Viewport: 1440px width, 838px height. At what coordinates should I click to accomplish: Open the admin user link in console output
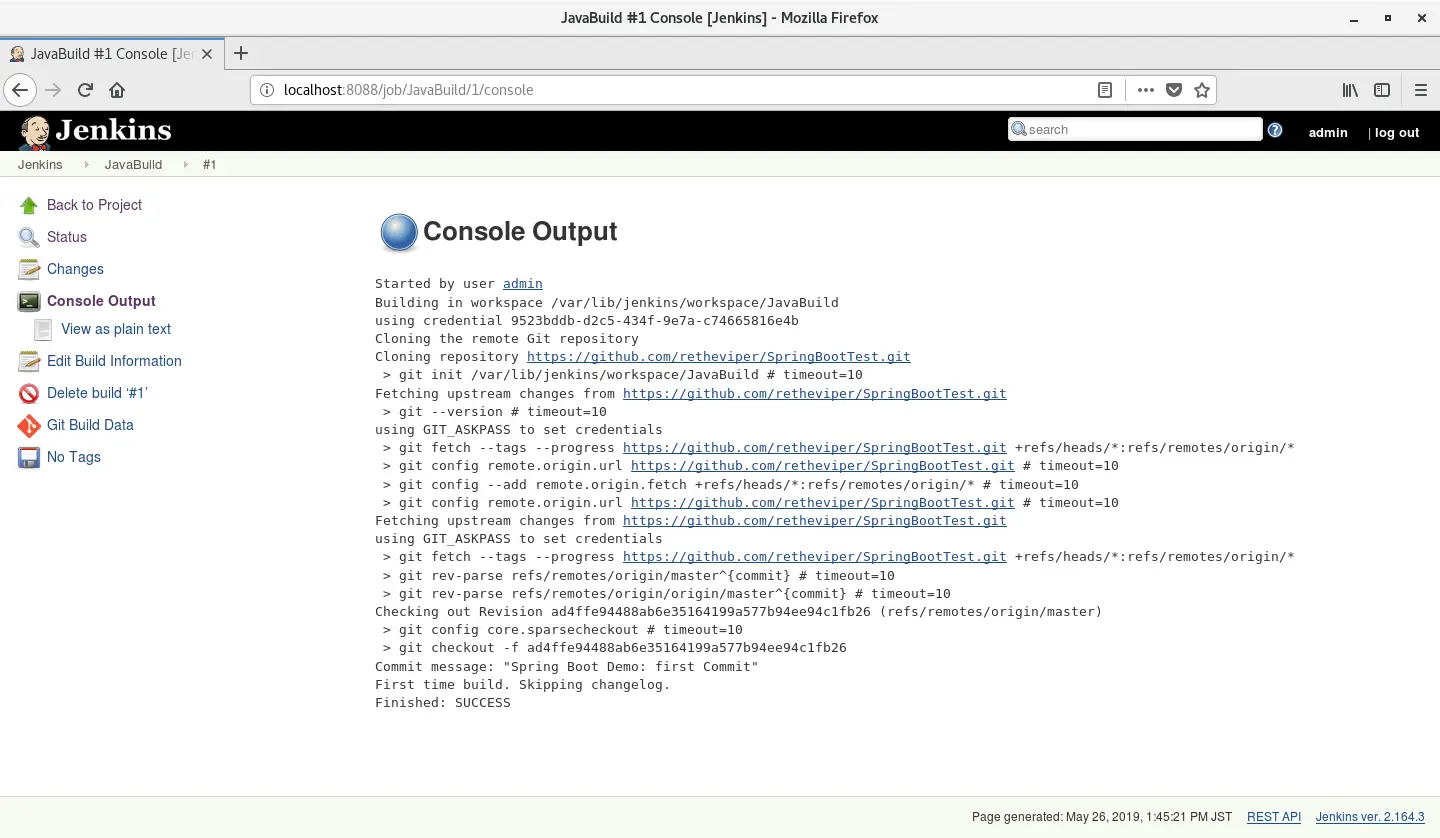pyautogui.click(x=523, y=284)
